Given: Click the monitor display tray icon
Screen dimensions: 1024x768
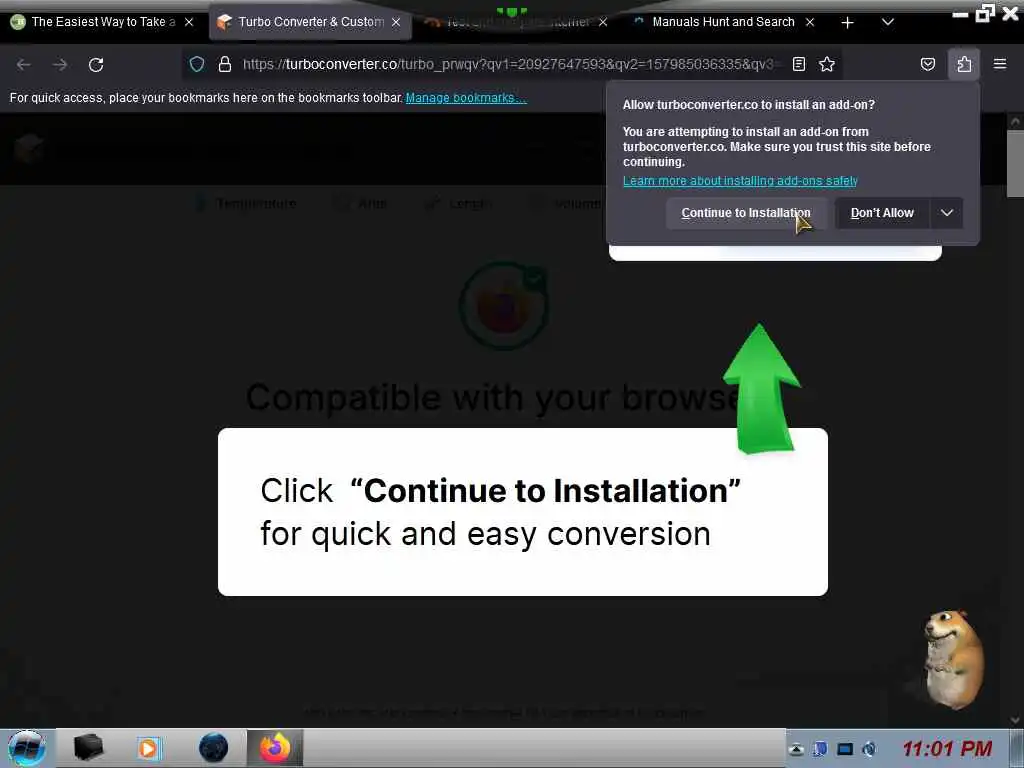Looking at the screenshot, I should 845,749.
